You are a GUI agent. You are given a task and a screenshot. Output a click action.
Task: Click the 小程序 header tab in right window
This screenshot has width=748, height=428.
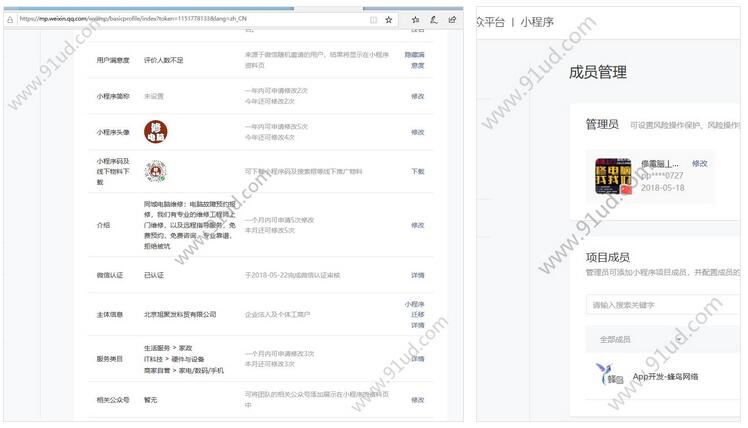tap(537, 22)
